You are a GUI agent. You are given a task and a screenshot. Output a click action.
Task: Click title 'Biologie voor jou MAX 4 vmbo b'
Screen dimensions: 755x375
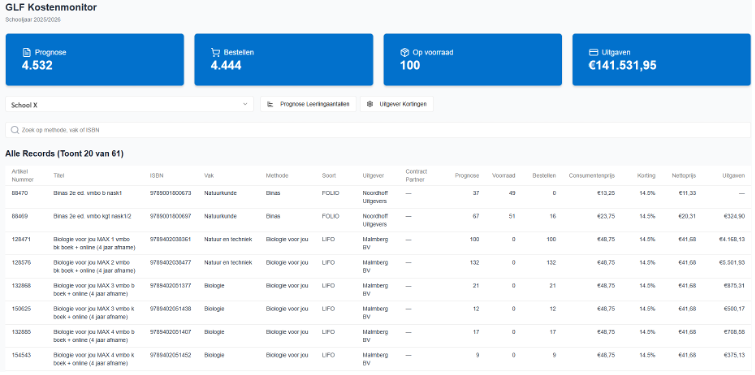click(94, 336)
